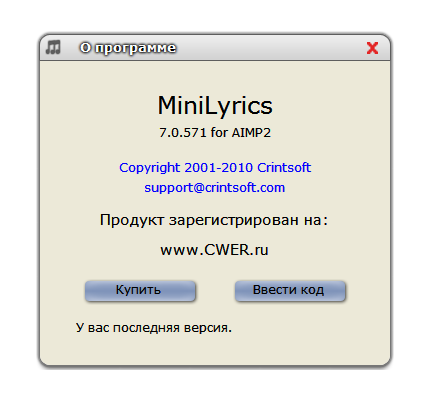Click the Купить button

[140, 291]
